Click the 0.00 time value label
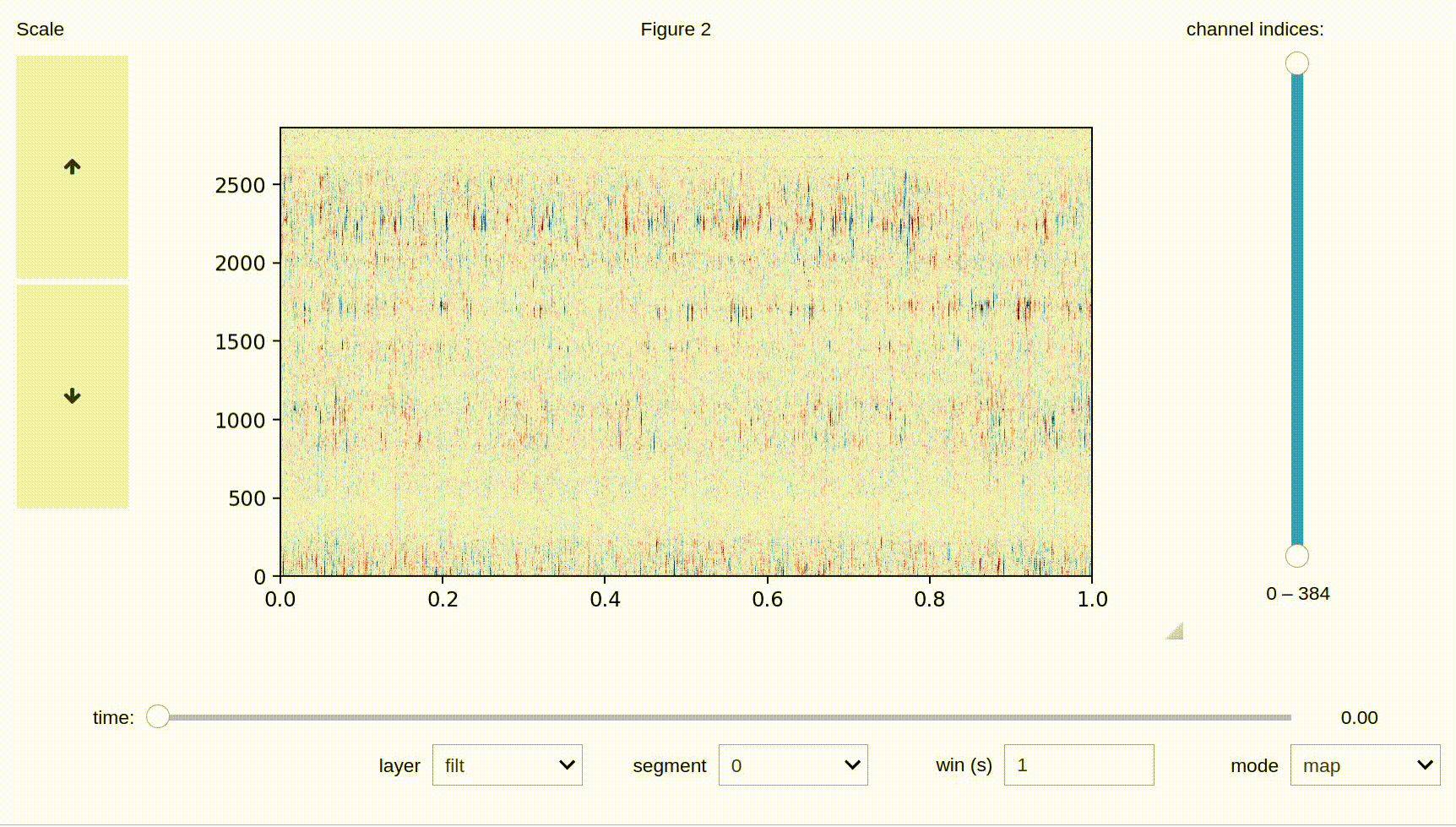 pos(1359,717)
